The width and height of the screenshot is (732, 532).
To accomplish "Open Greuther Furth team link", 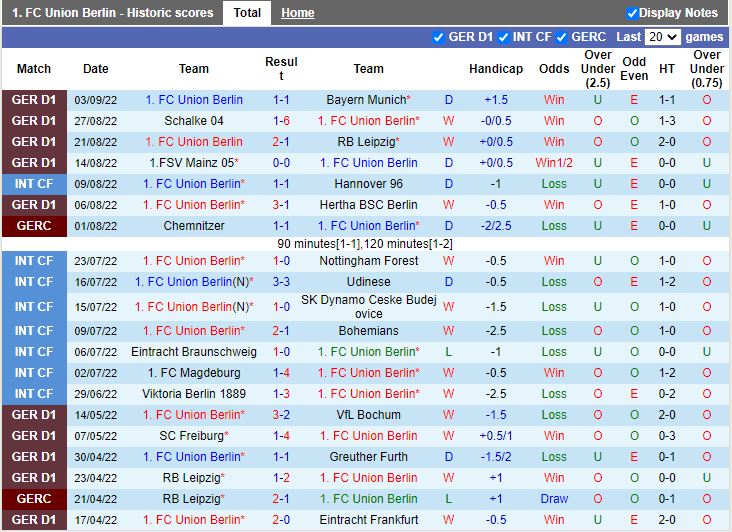I will 368,457.
